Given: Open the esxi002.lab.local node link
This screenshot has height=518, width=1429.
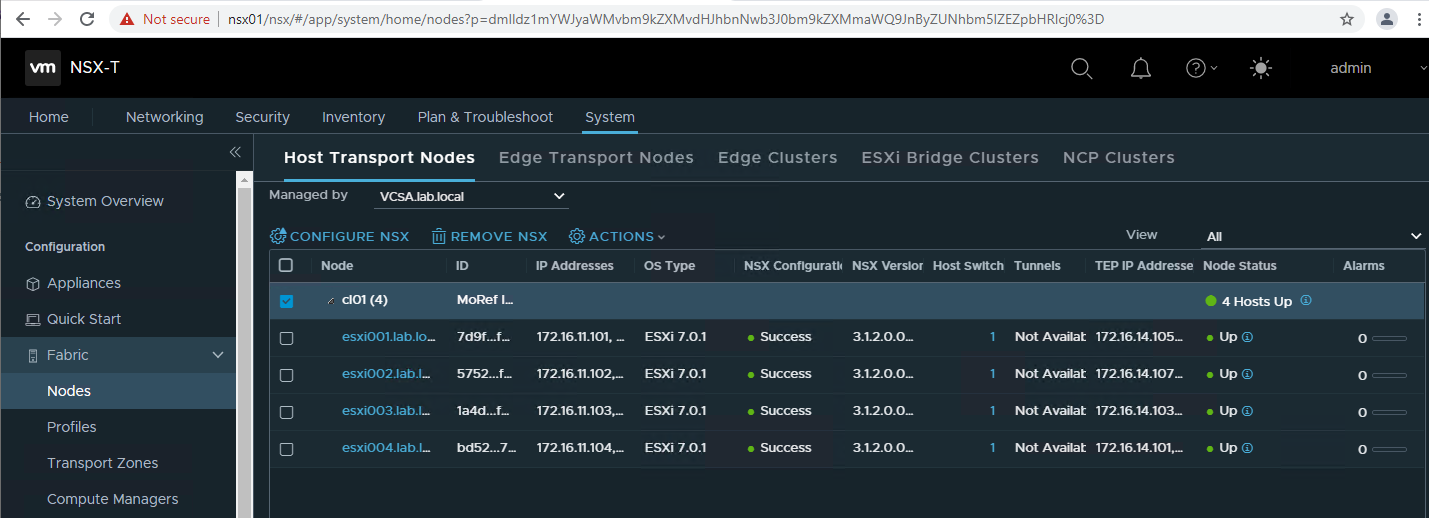Looking at the screenshot, I should 385,374.
